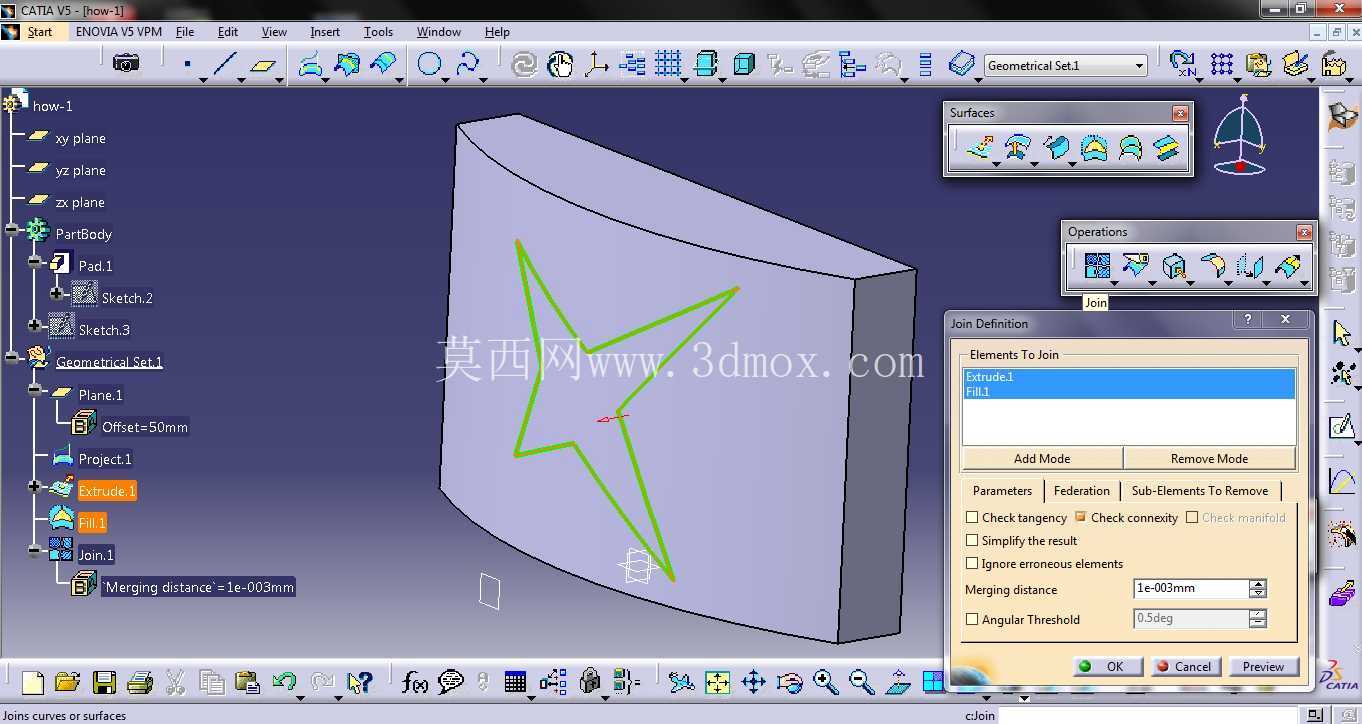Enable Angular Threshold checkbox

click(972, 619)
